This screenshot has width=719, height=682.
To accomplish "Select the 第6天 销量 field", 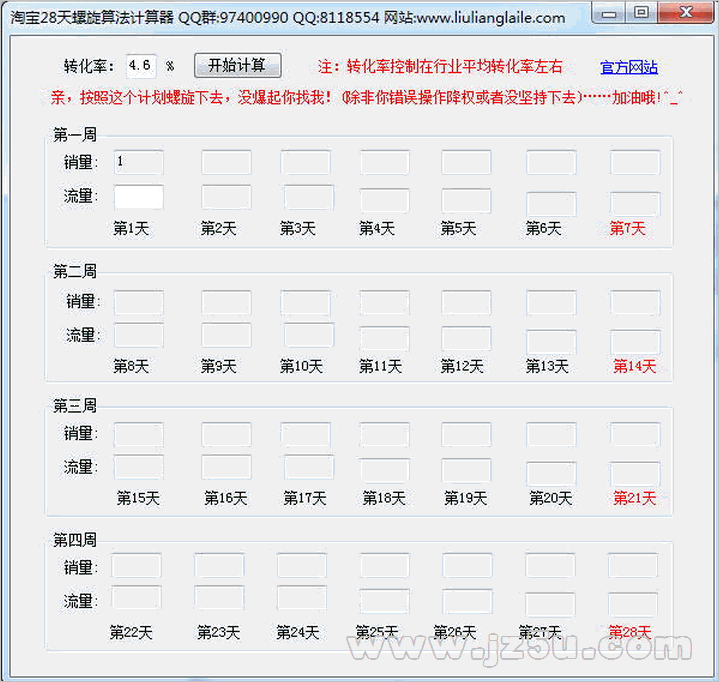I will pyautogui.click(x=551, y=162).
